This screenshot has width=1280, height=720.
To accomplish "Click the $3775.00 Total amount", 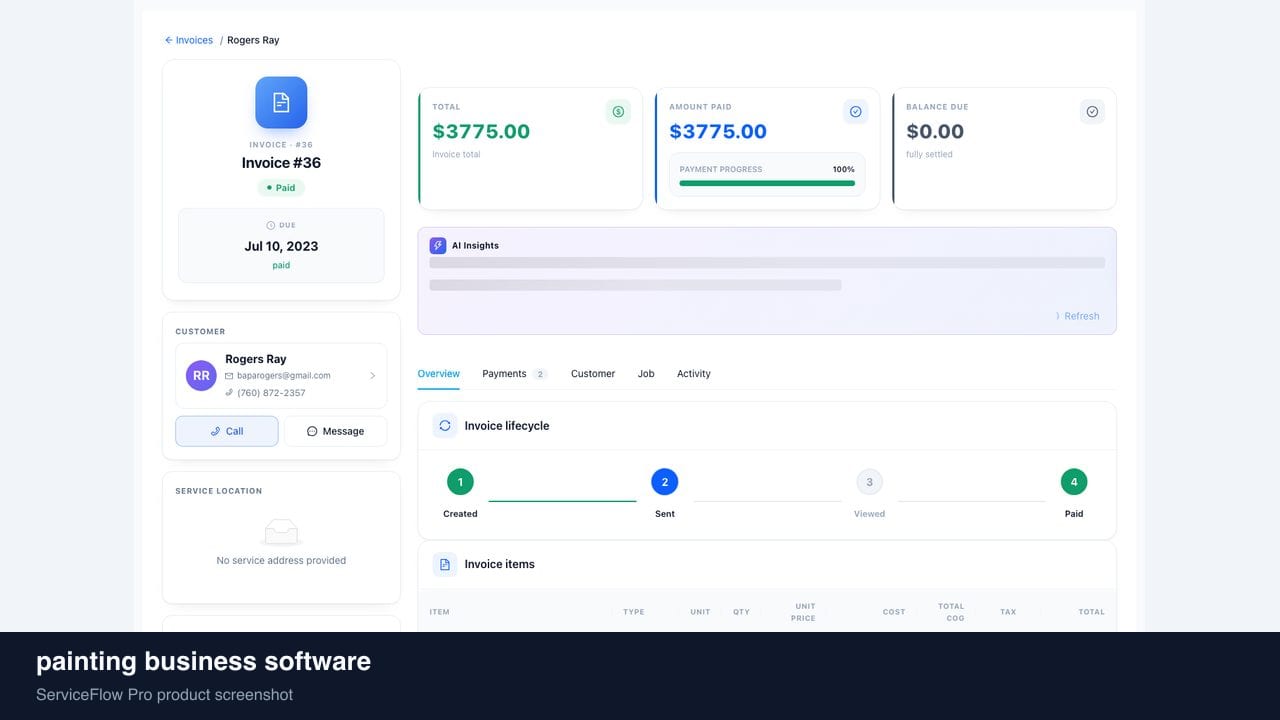I will click(481, 131).
